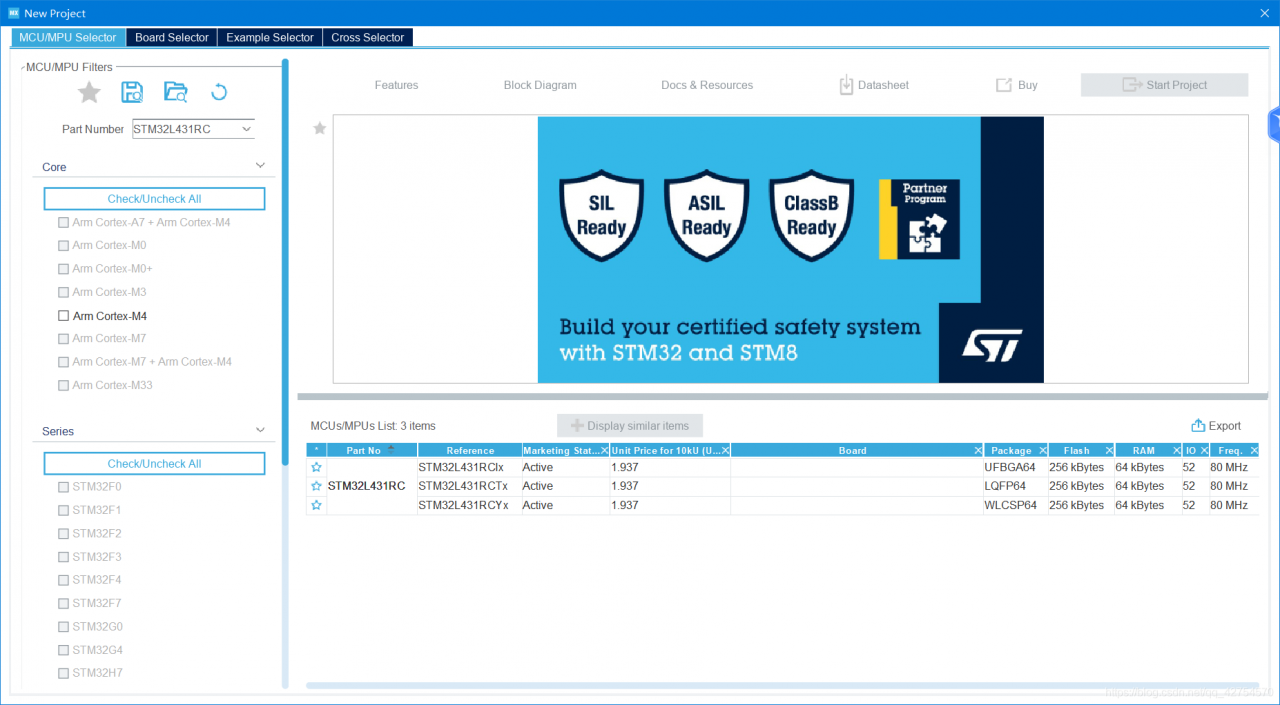Reset all MCU filters icon
This screenshot has height=705, width=1280.
[219, 93]
